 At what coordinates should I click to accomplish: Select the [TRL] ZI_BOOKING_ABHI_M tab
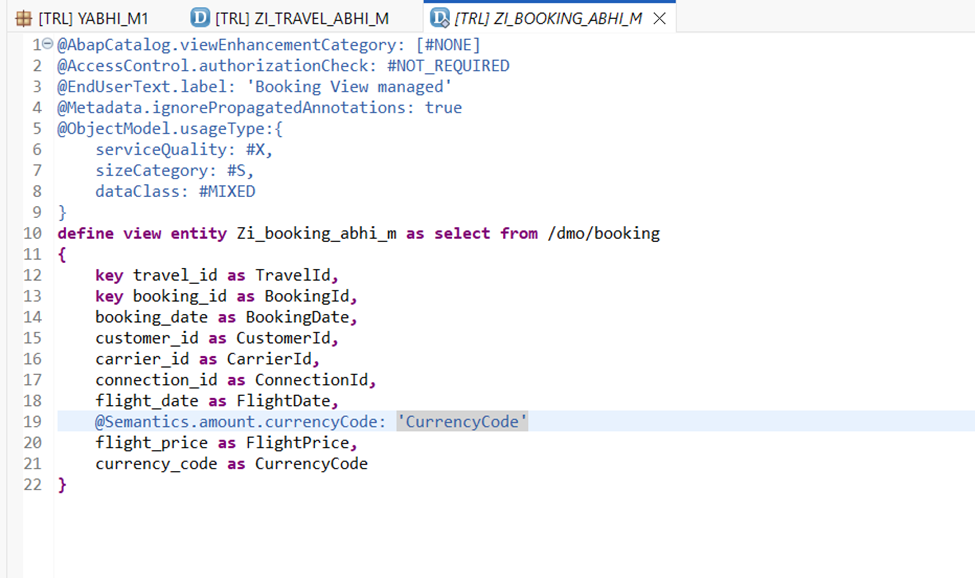point(548,19)
